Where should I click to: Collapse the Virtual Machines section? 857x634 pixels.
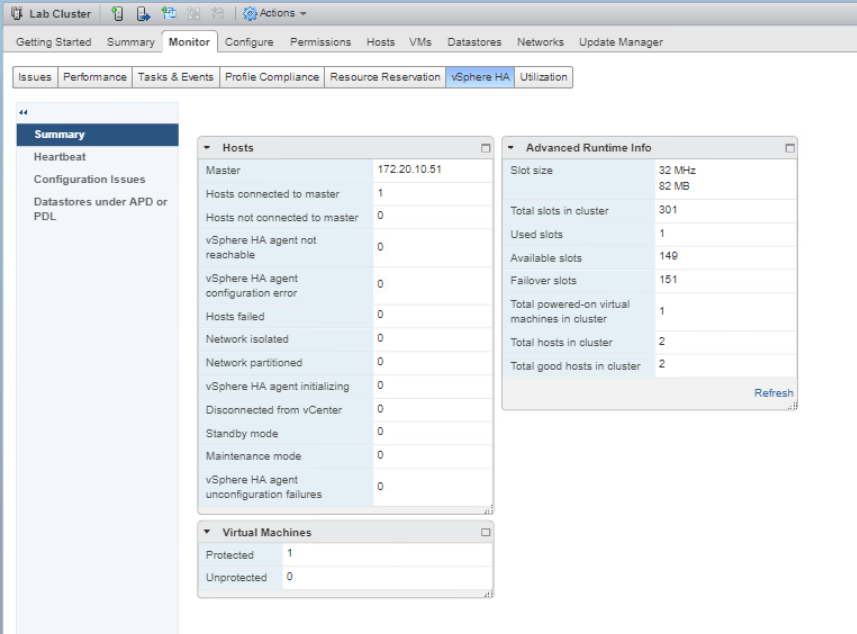tap(207, 533)
